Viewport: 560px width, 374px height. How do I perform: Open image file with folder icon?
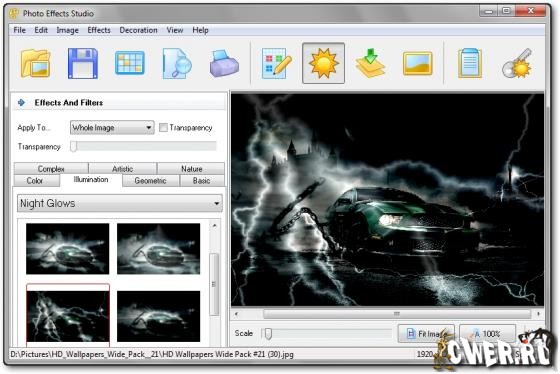pos(35,64)
